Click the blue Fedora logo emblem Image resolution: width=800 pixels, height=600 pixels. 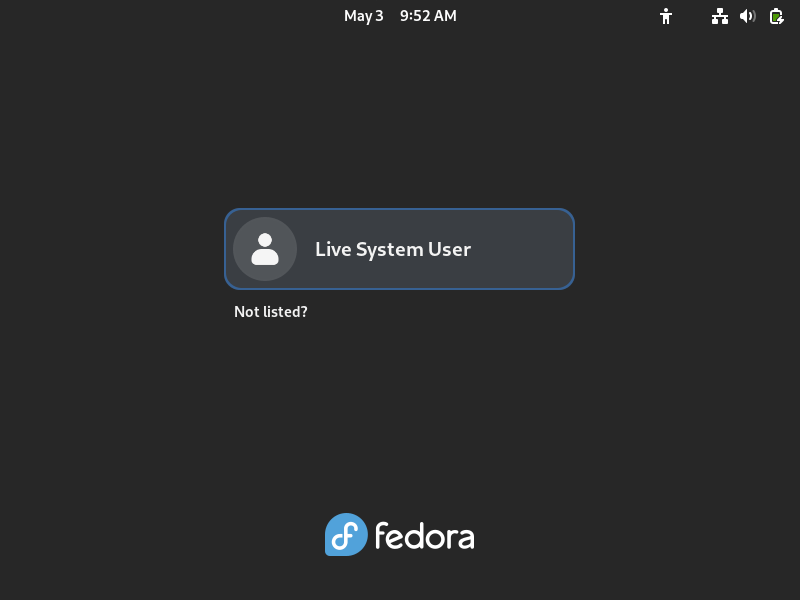click(346, 534)
